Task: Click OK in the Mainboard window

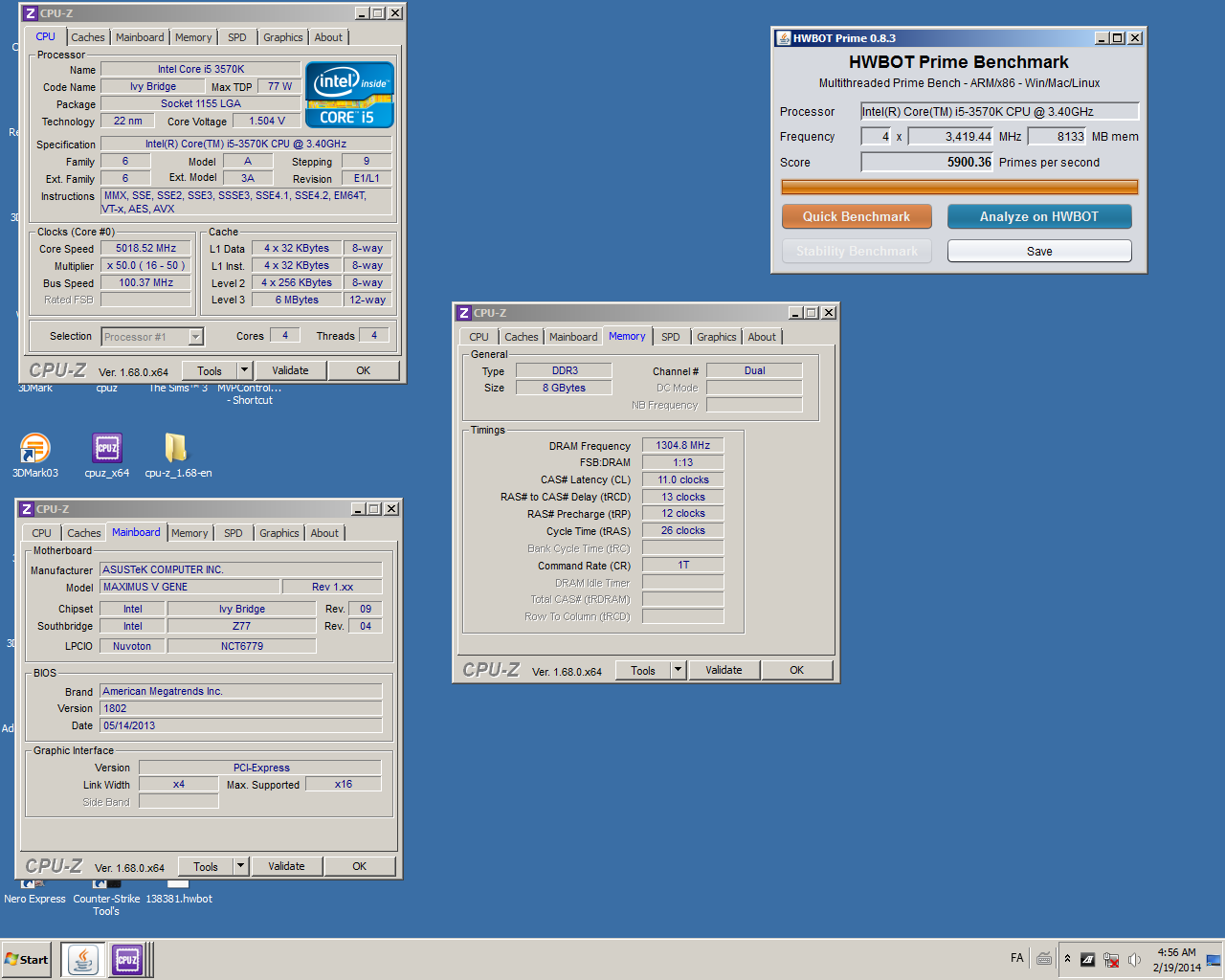Action: point(360,866)
